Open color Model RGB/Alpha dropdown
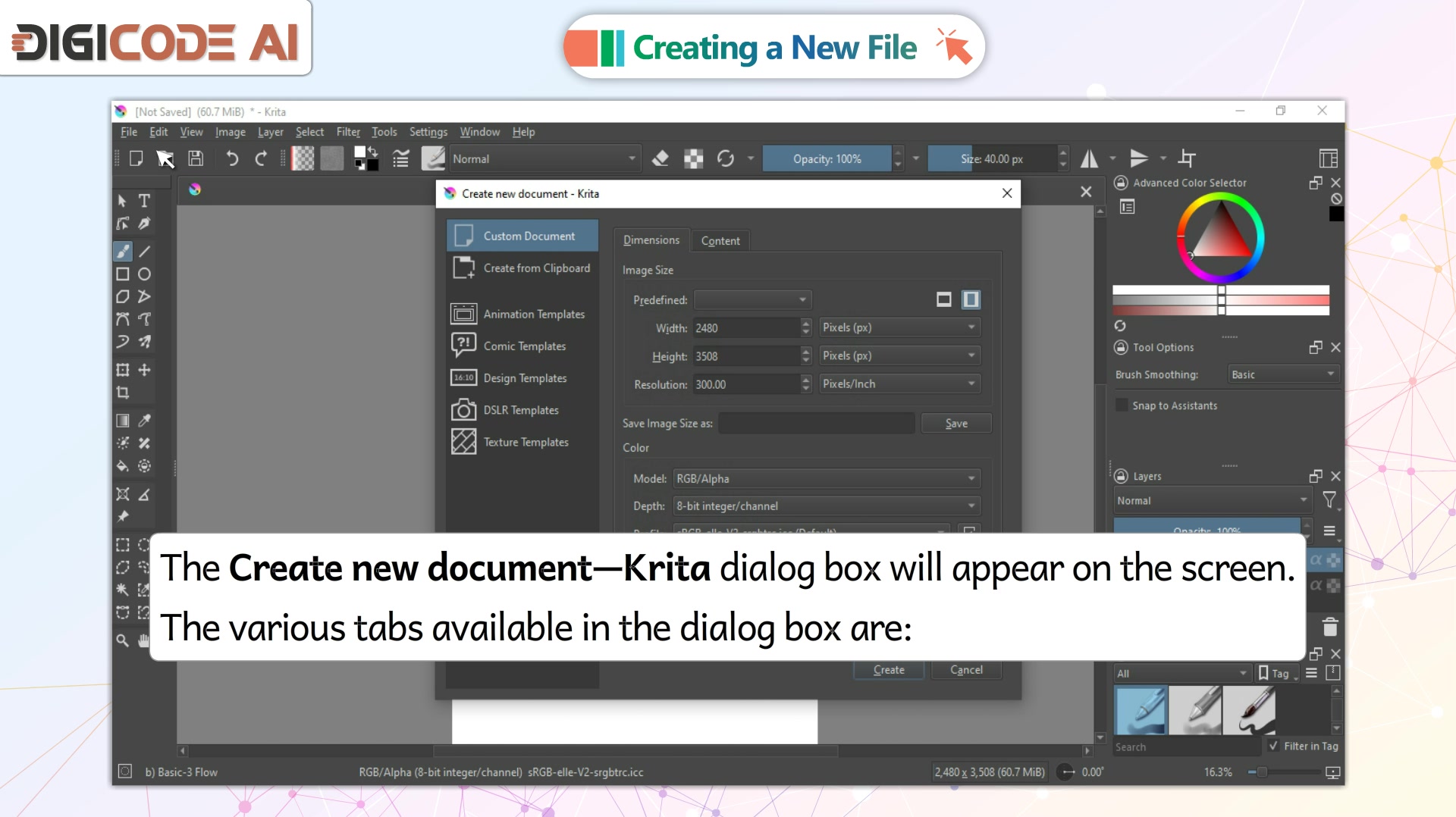Screen dimensions: 1456x817 click(827, 479)
